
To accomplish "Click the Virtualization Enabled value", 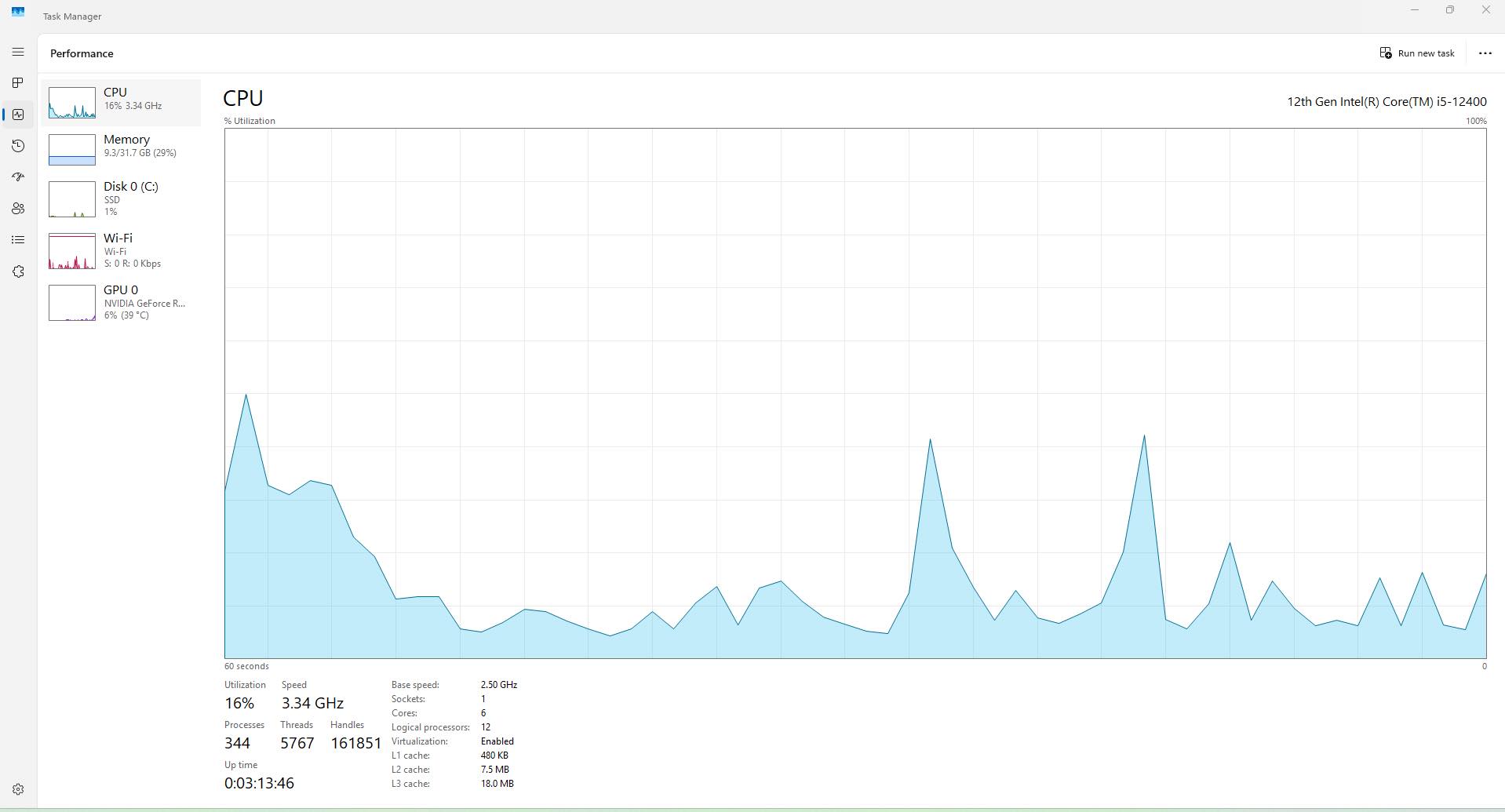I will click(x=497, y=741).
